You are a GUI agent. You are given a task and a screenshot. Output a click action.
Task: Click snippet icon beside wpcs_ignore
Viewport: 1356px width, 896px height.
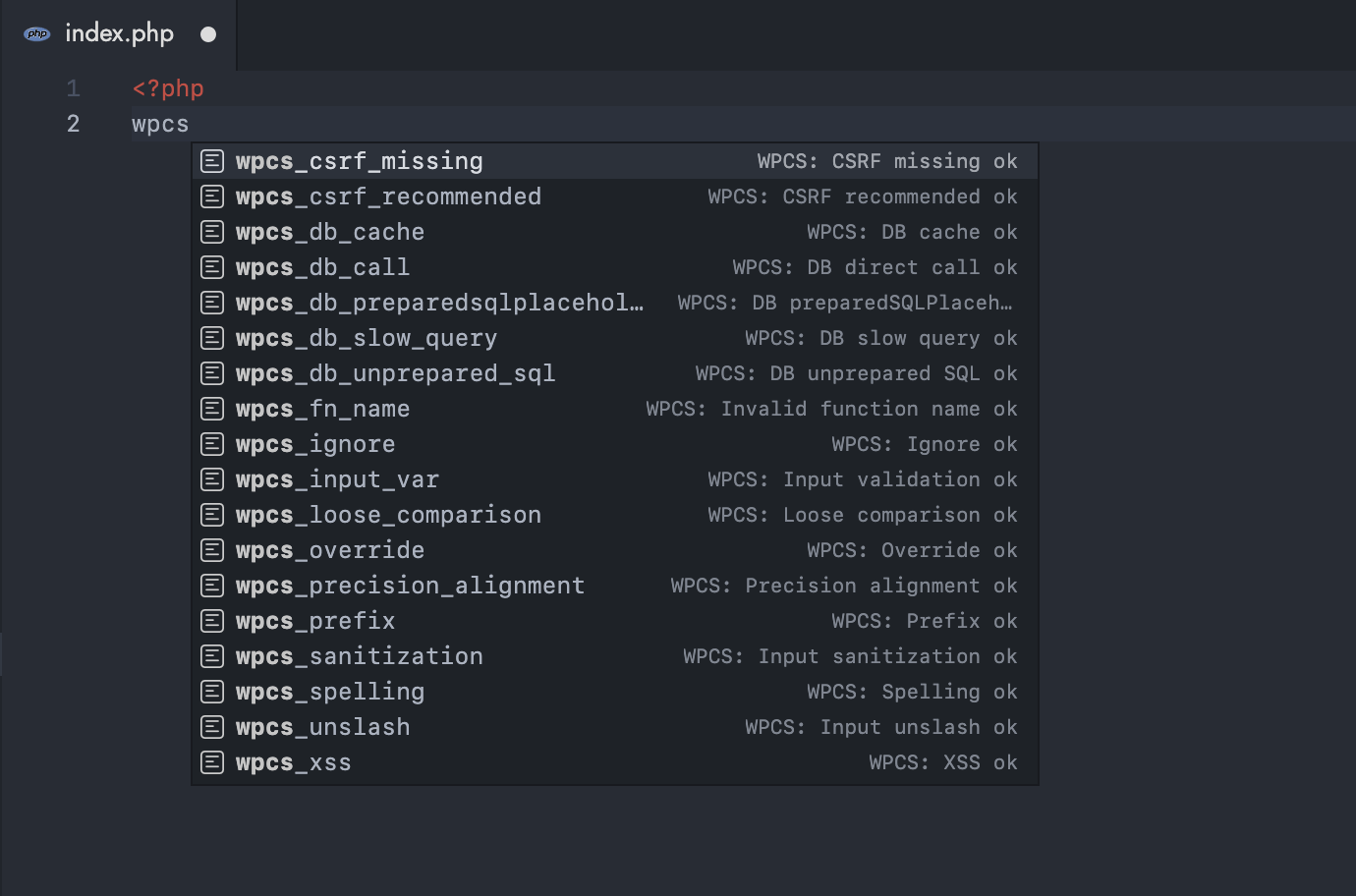(212, 444)
